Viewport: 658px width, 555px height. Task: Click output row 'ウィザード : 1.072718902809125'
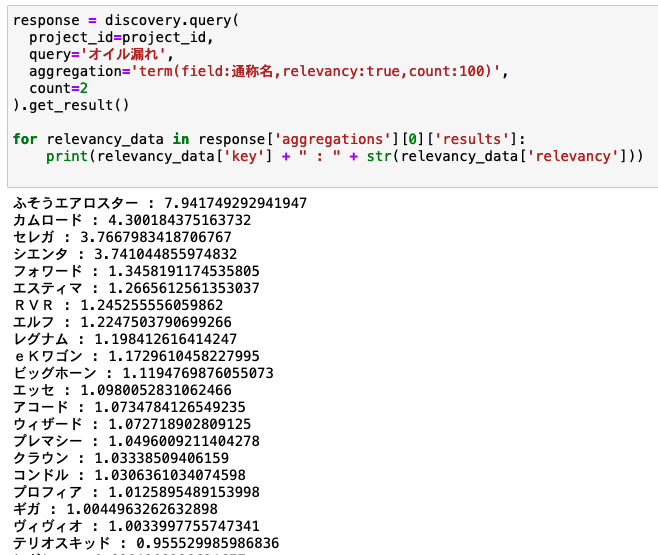(132, 424)
